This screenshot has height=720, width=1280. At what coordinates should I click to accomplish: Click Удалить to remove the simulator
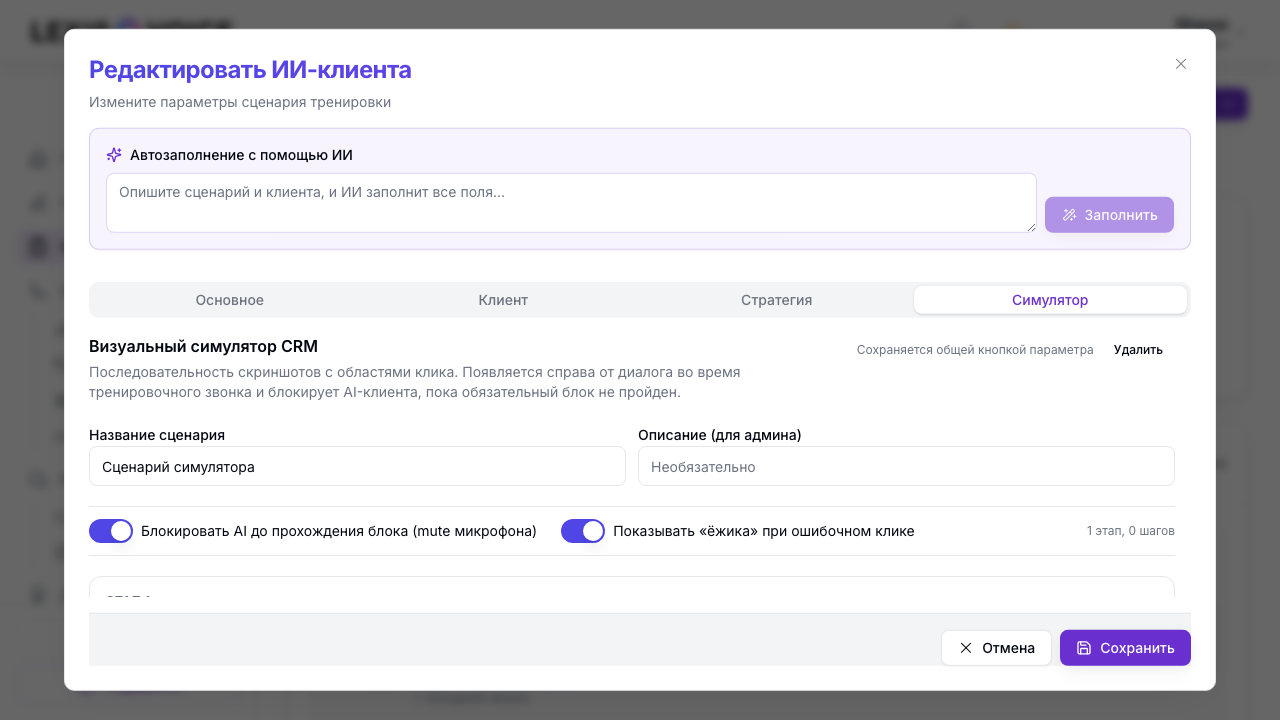pos(1138,350)
